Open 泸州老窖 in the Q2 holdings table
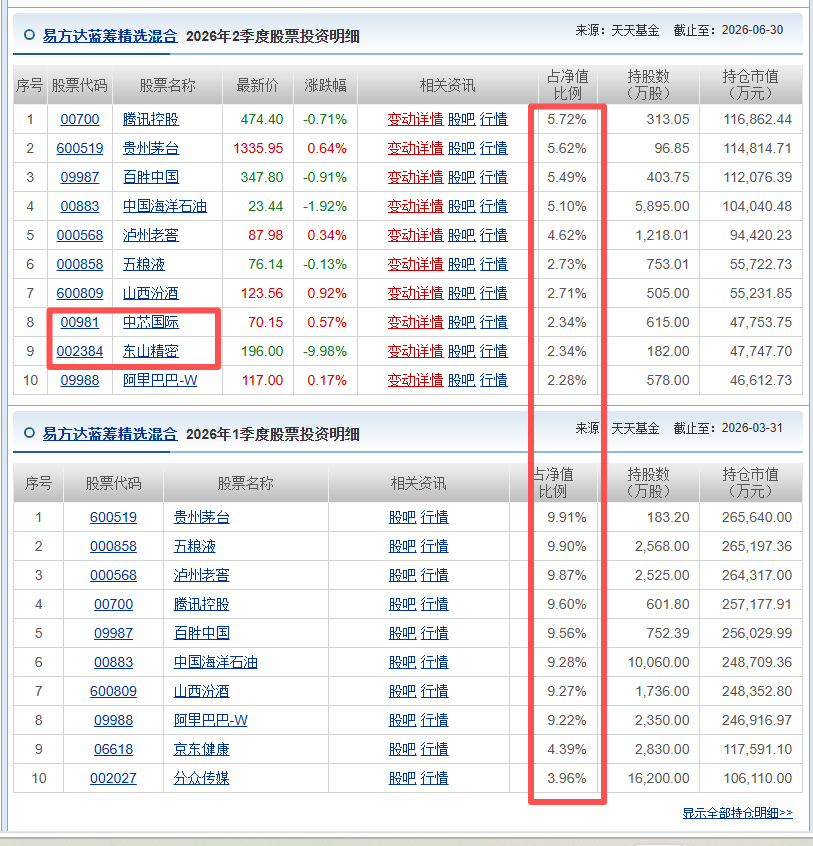 [x=151, y=236]
